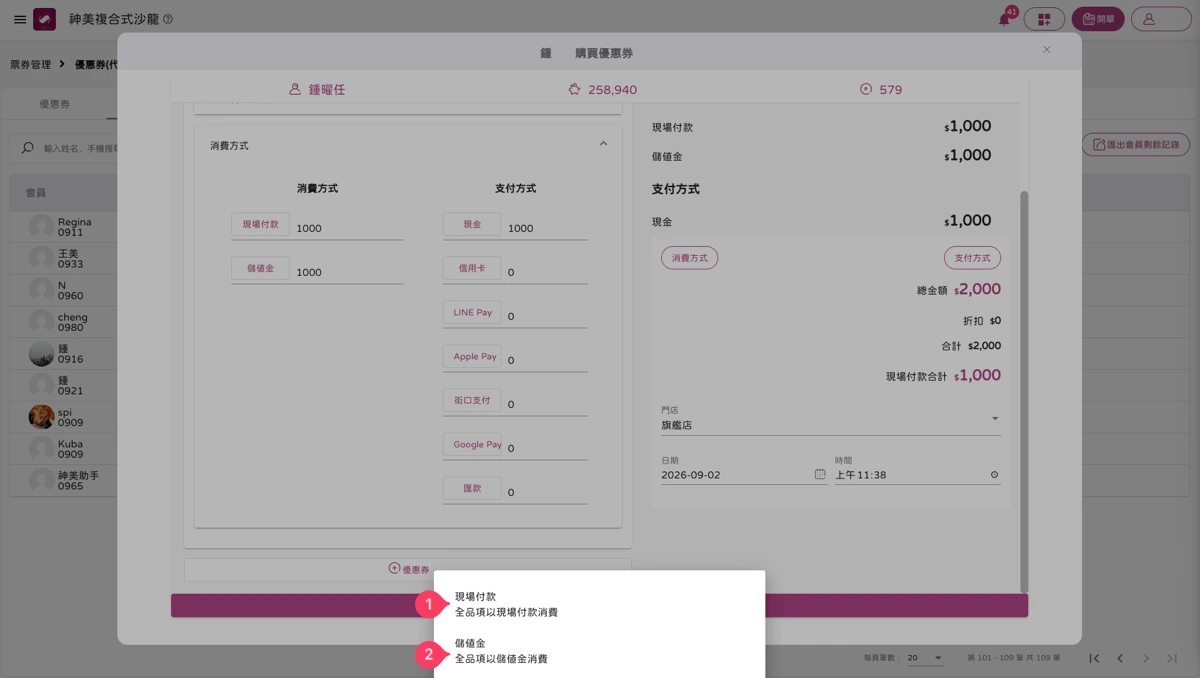Jump to the first page of results
Image resolution: width=1200 pixels, height=678 pixels.
[1094, 658]
